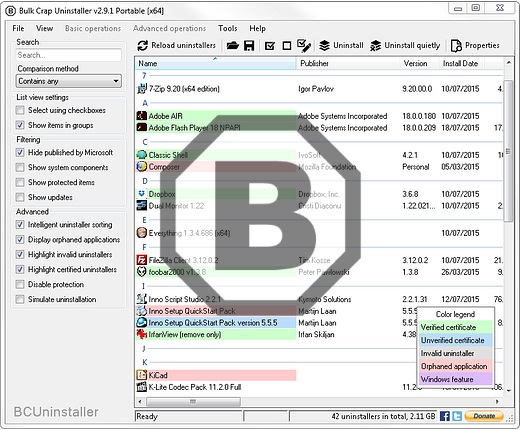Viewport: 520px width, 430px height.
Task: Toggle Intelligent uninstaller sorting
Action: pyautogui.click(x=20, y=225)
